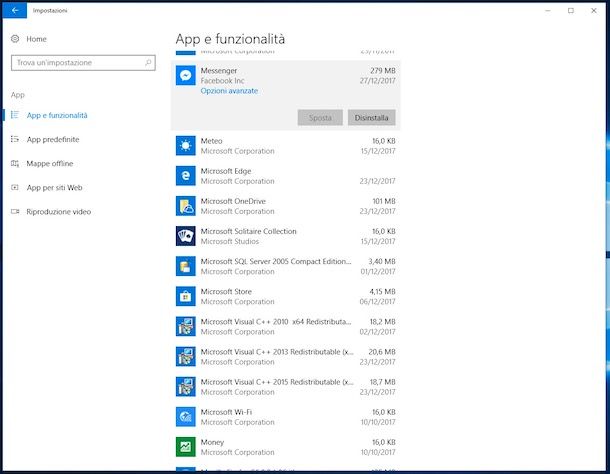Click the 3,40 MB size value
The height and width of the screenshot is (474, 610).
tap(382, 262)
